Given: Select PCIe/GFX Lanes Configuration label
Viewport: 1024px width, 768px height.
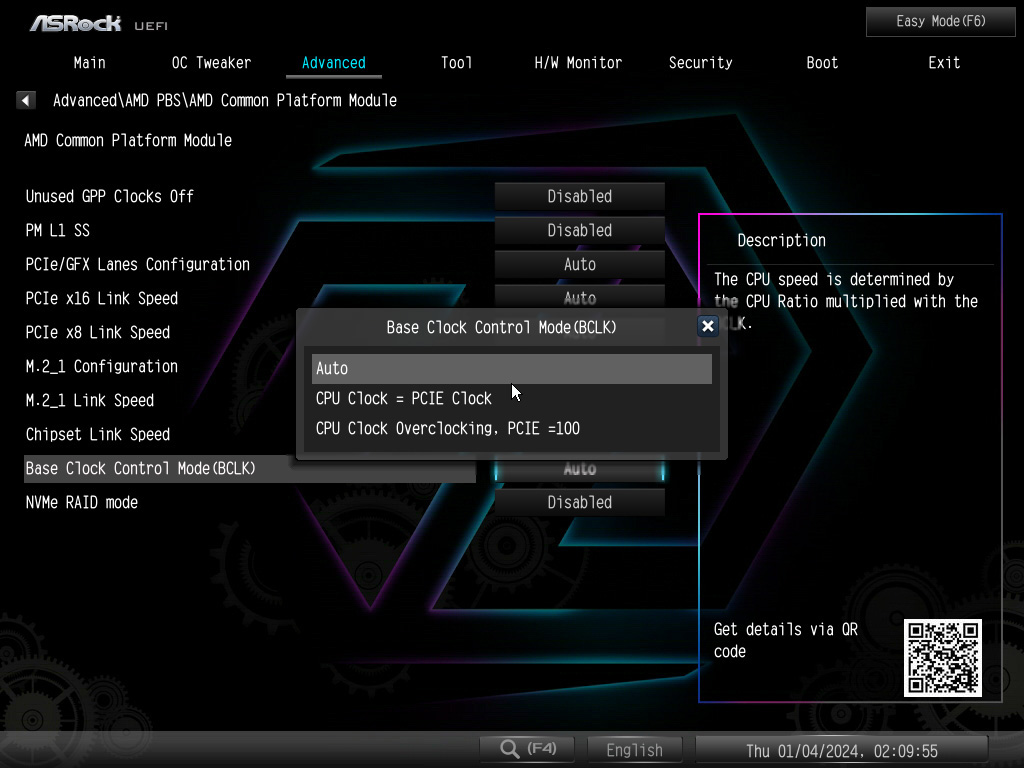Looking at the screenshot, I should [x=138, y=264].
